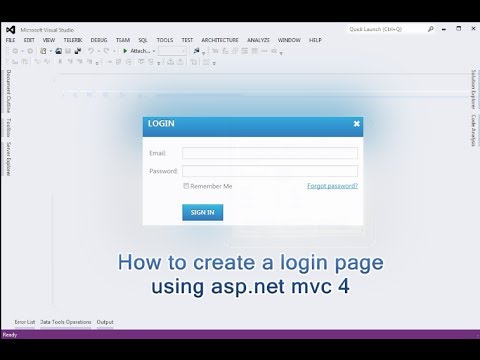Click the Redo toolbar icon
Viewport: 480px width, 360px height.
pyautogui.click(x=106, y=51)
